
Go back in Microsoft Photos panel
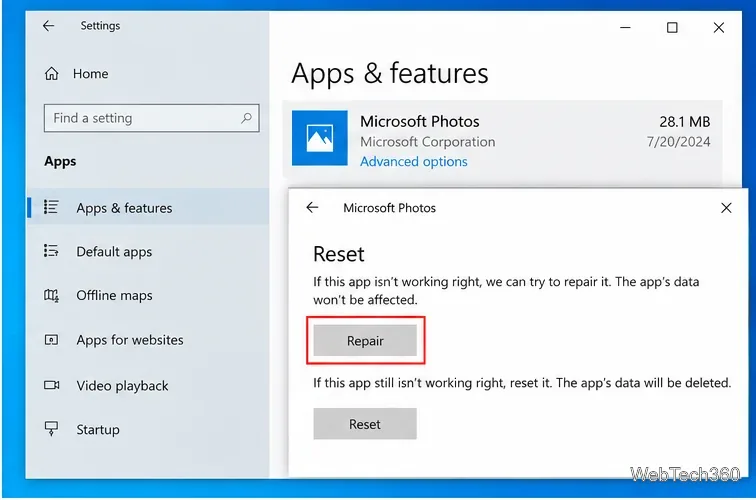tap(312, 207)
